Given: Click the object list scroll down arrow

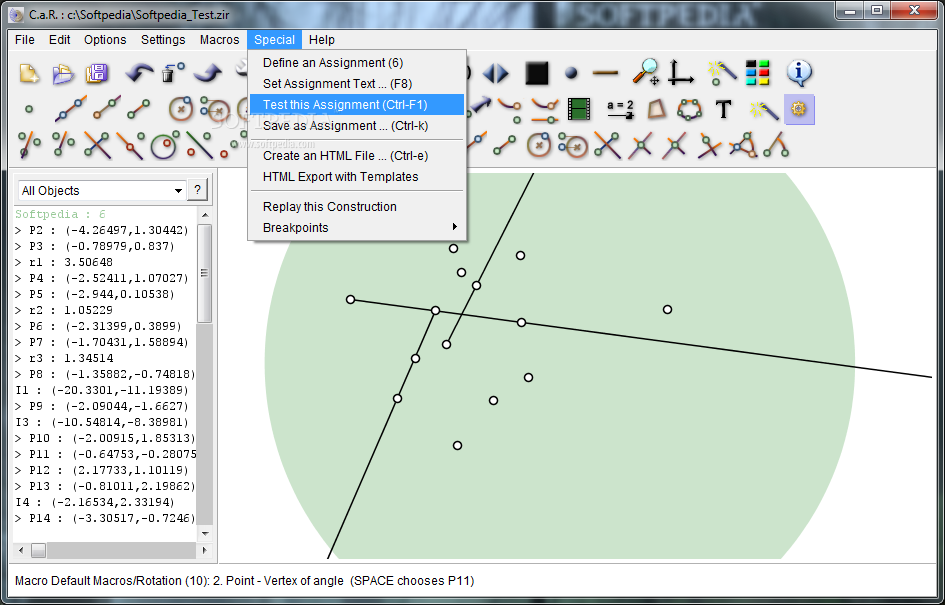Looking at the screenshot, I should (205, 533).
